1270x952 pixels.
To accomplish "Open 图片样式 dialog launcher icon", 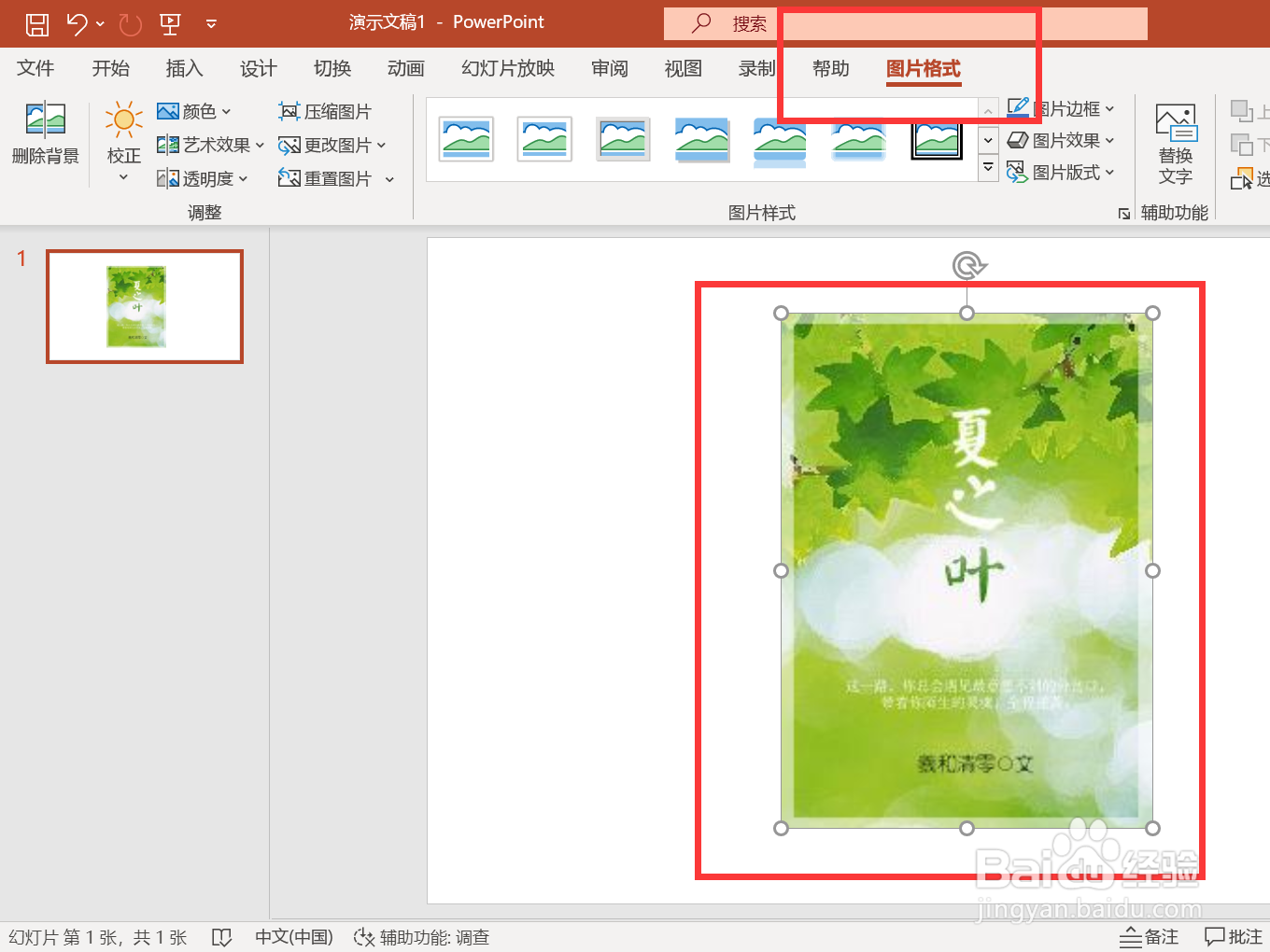I will [x=1123, y=214].
